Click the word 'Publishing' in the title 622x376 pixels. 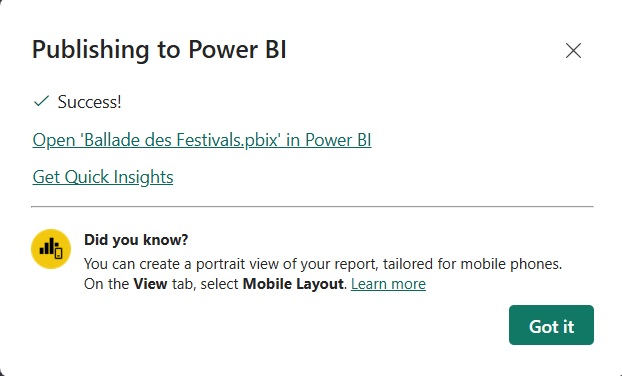pyautogui.click(x=90, y=51)
